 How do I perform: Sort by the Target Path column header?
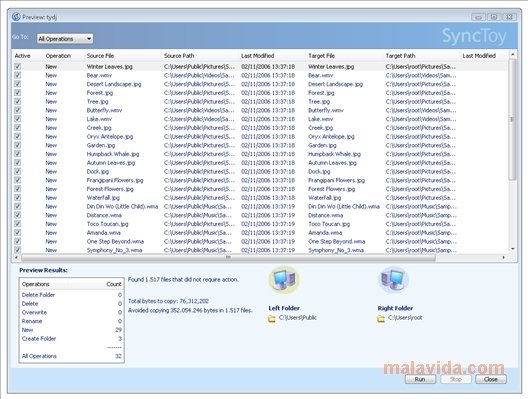pyautogui.click(x=400, y=56)
